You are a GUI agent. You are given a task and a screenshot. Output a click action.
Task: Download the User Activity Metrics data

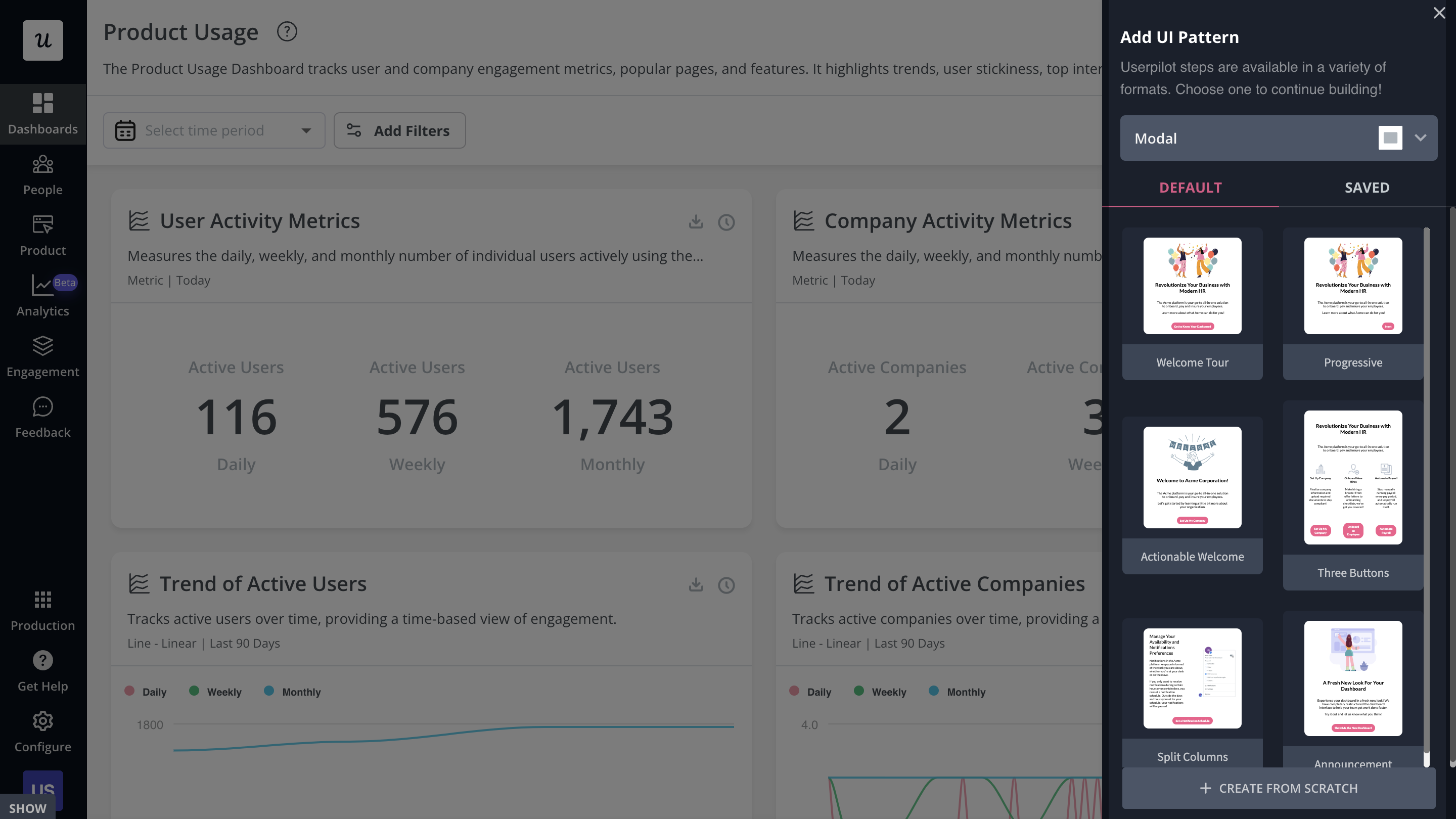click(x=696, y=222)
